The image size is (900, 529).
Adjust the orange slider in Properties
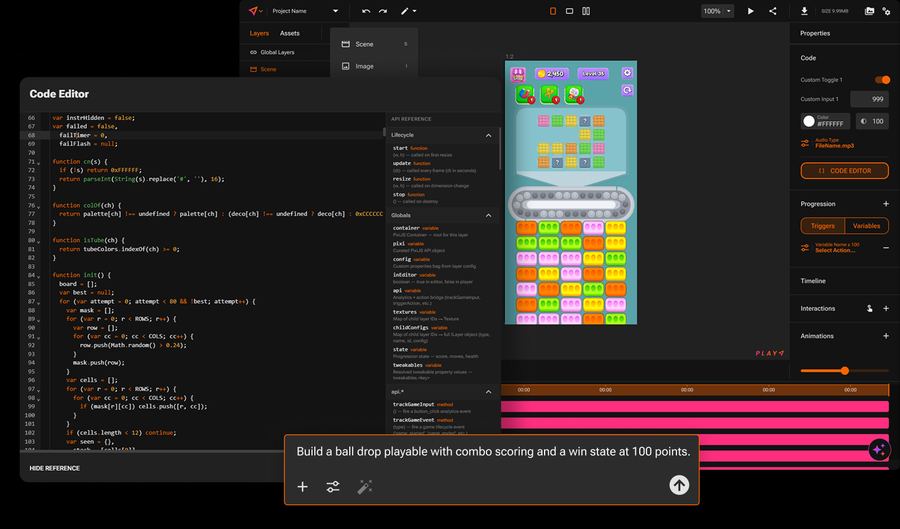pyautogui.click(x=844, y=371)
